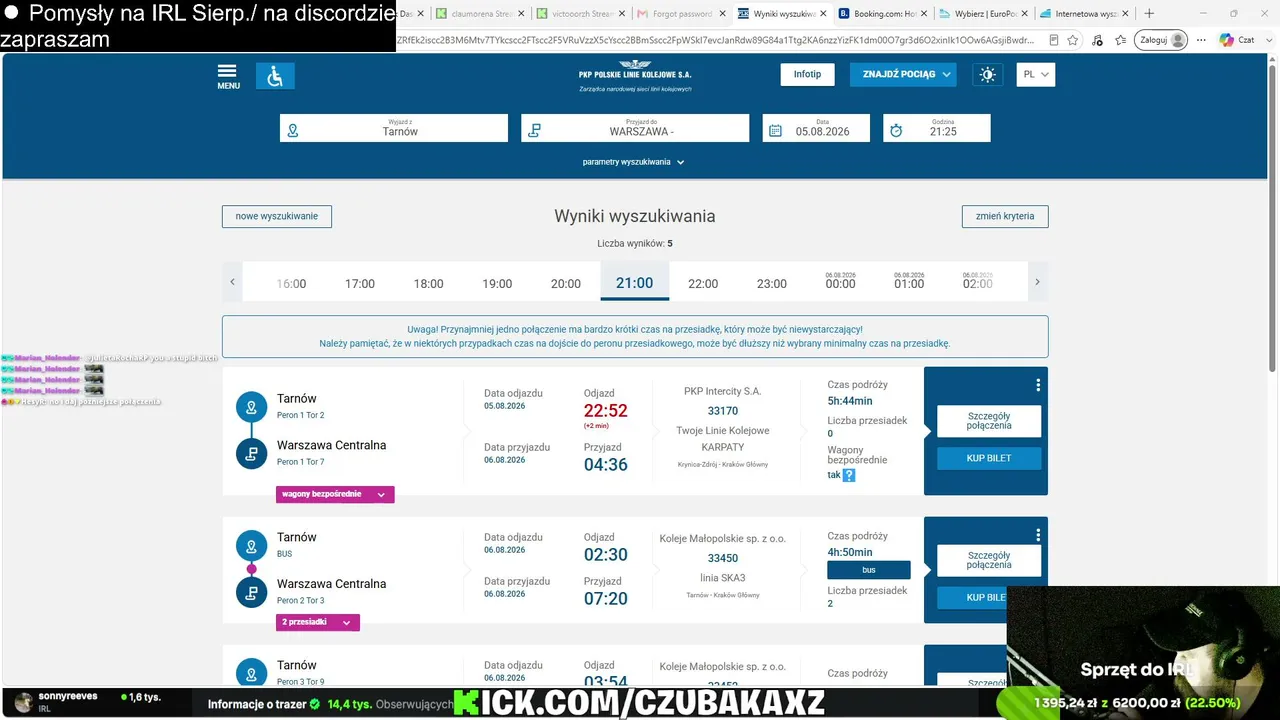
Task: Click the sonnyreeves streamer avatar
Action: pyautogui.click(x=23, y=703)
